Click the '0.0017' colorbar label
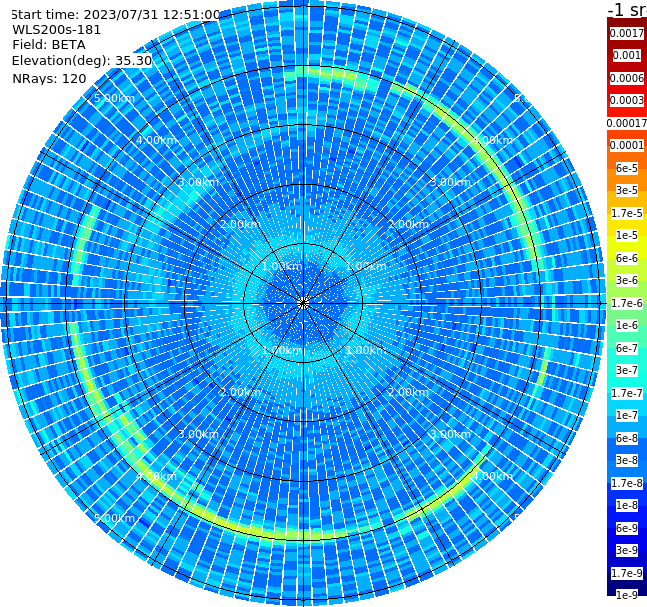 [627, 33]
